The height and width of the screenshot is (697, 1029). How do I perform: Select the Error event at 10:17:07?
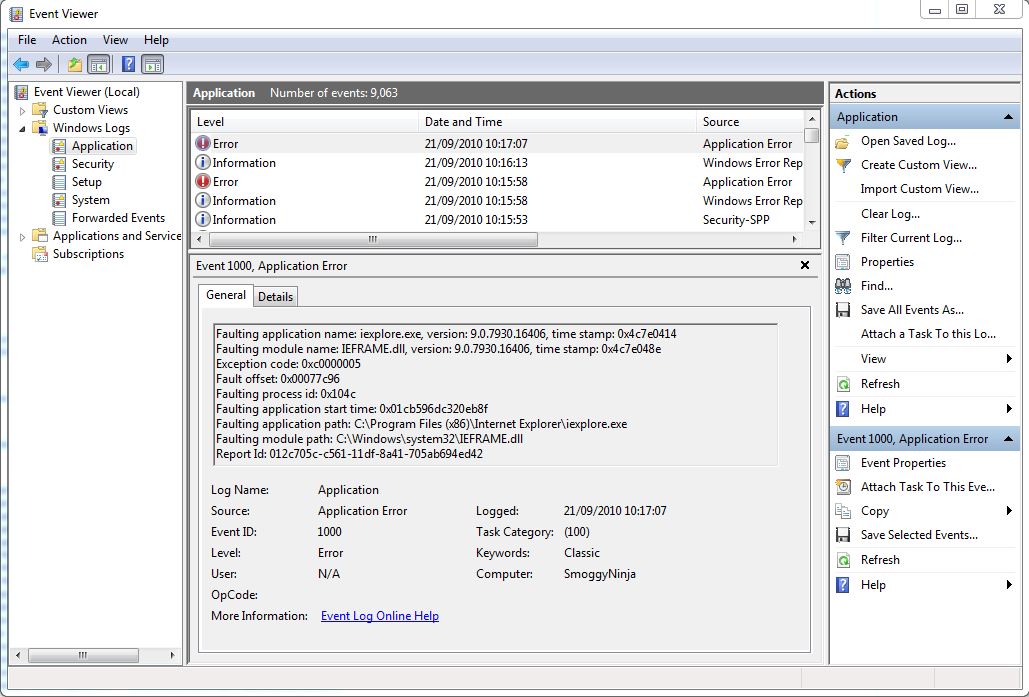498,144
